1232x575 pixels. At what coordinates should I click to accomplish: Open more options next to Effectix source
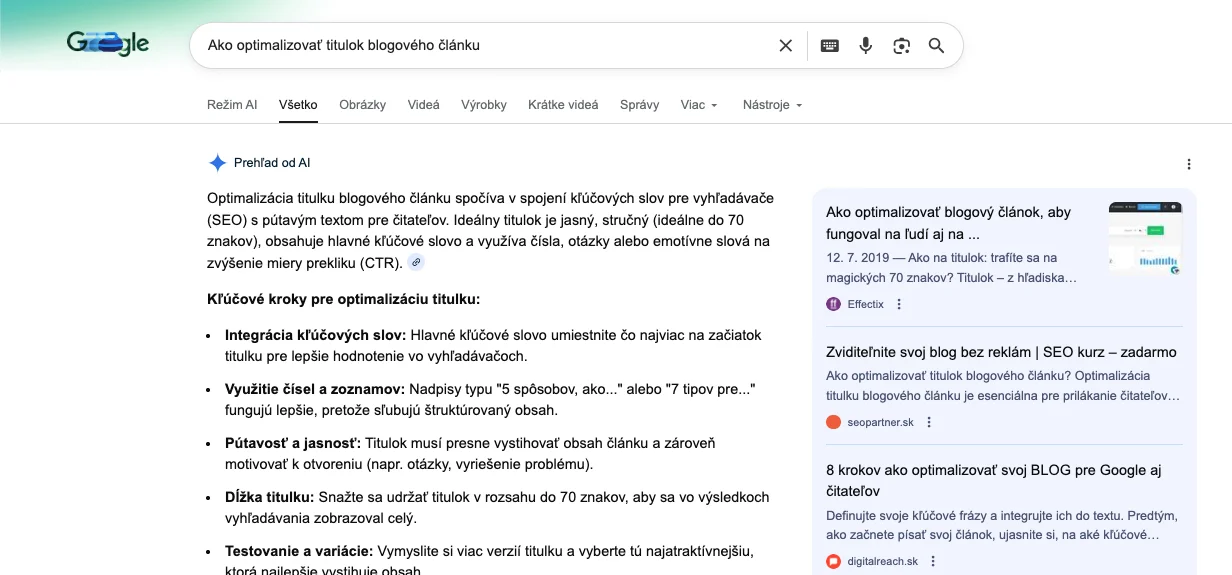pyautogui.click(x=898, y=304)
